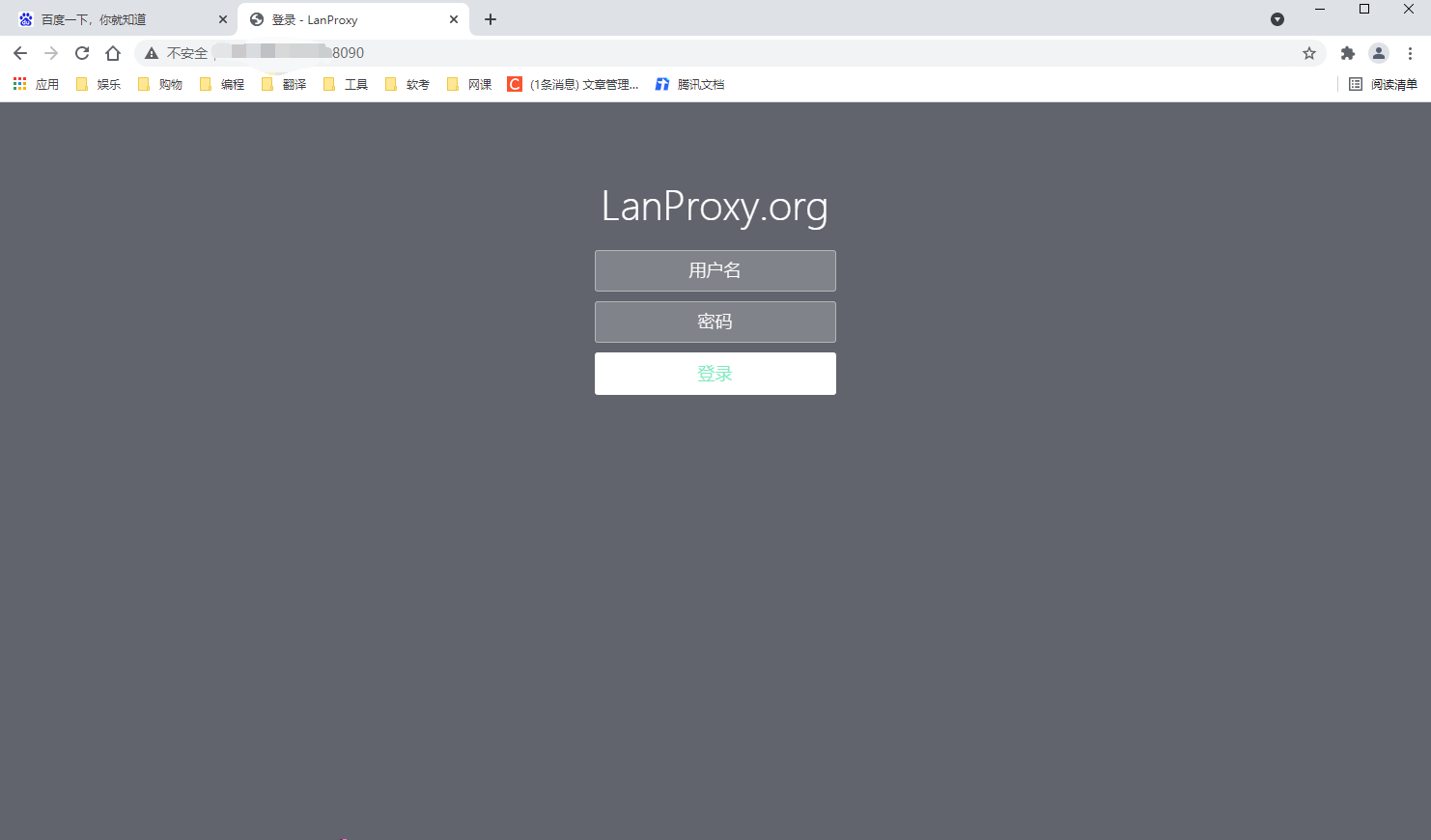Click the 用户名 username field
The image size is (1431, 840).
tap(715, 270)
